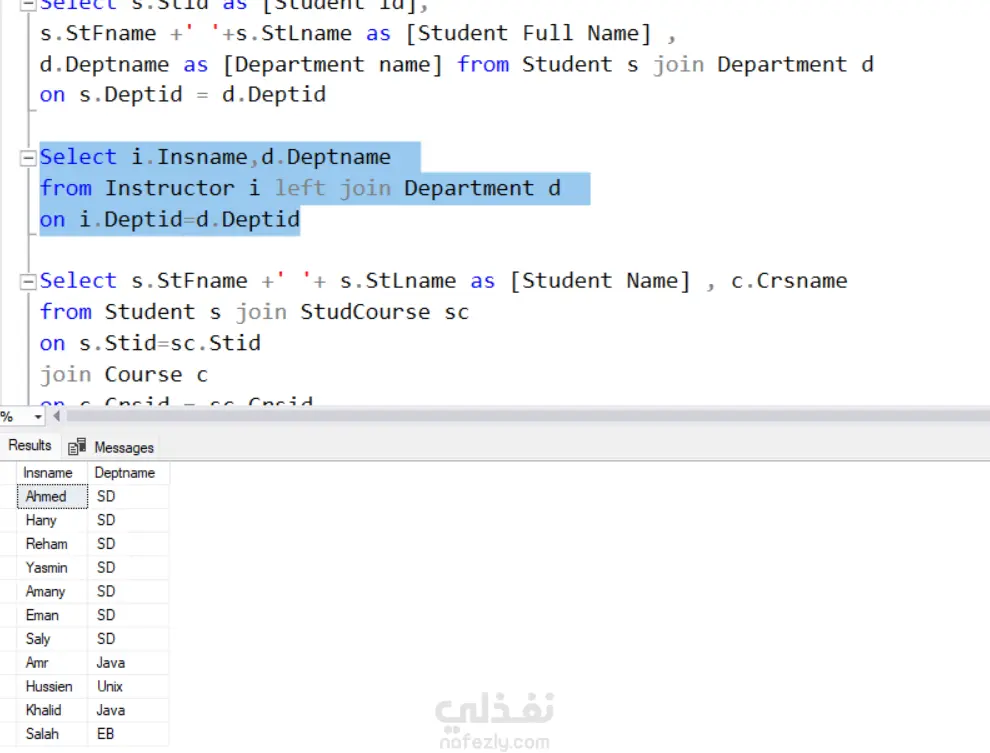Open the zoom percentage dropdown

click(38, 417)
